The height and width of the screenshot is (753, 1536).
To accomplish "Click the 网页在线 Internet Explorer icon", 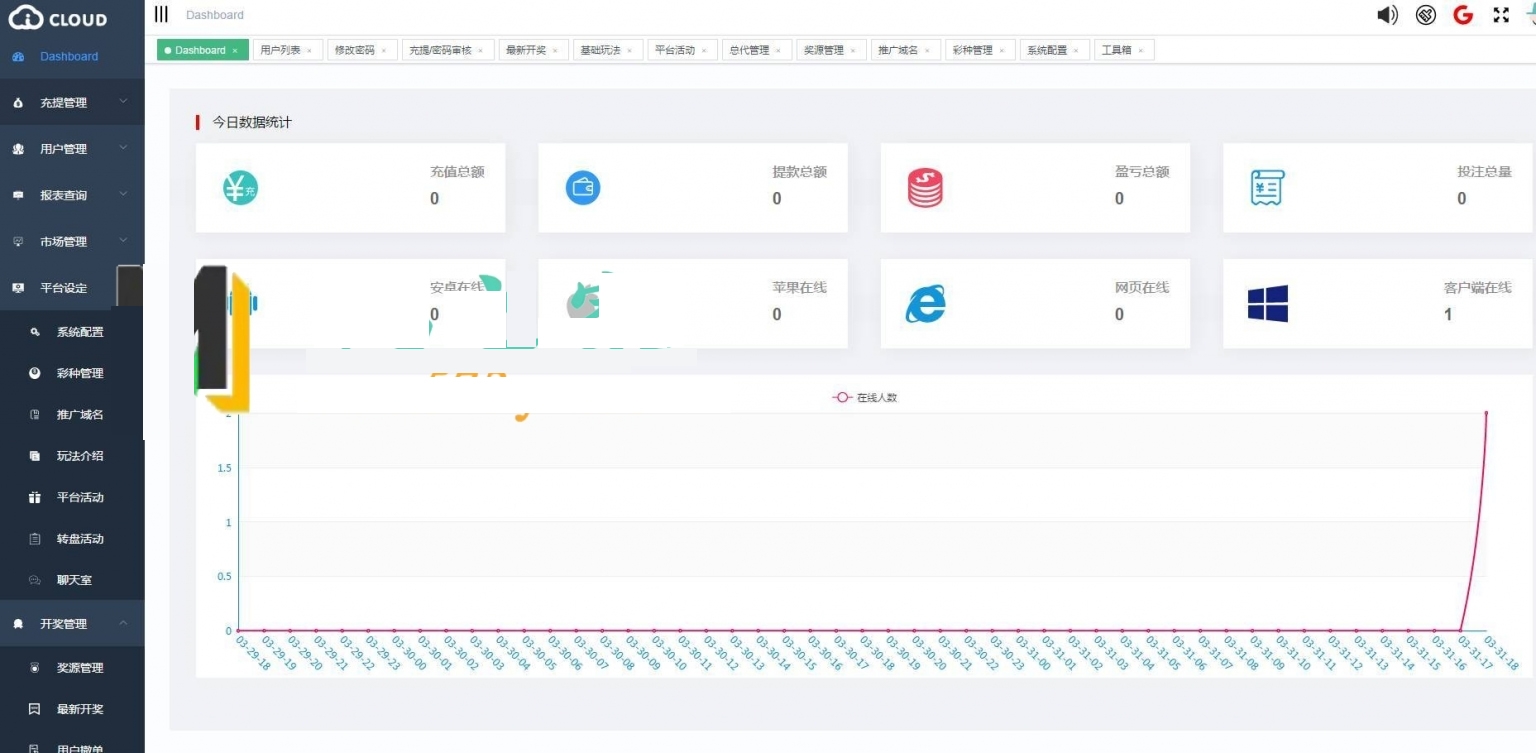I will 925,303.
